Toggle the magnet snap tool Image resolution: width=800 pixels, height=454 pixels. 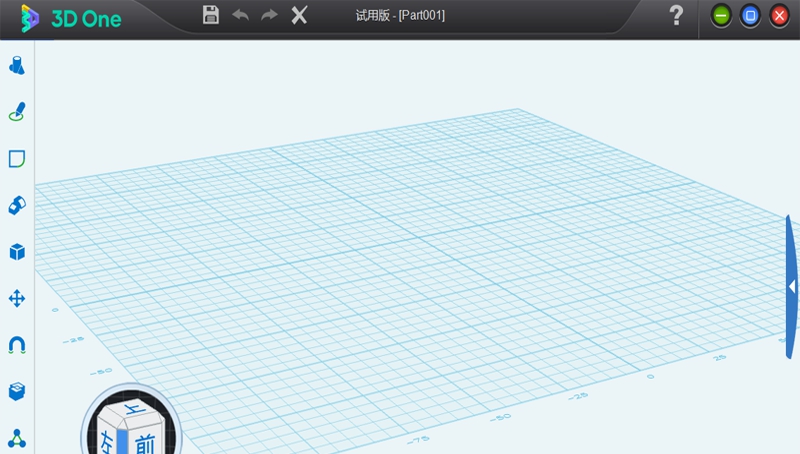pos(17,345)
